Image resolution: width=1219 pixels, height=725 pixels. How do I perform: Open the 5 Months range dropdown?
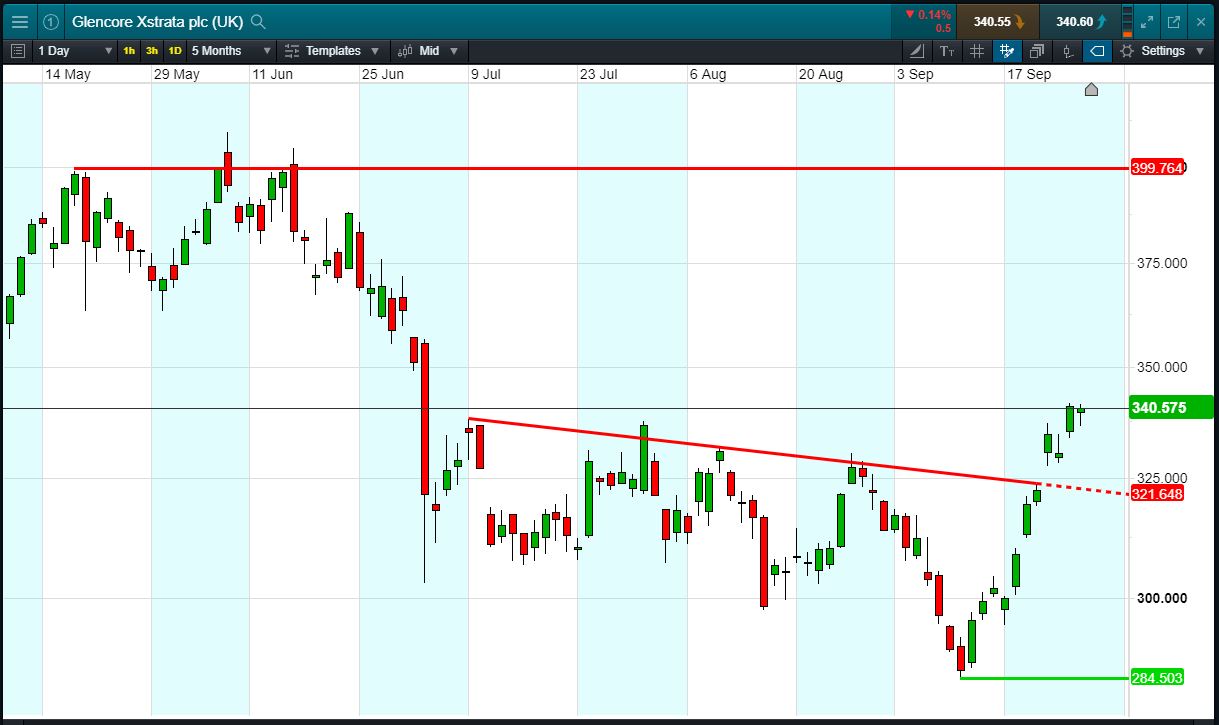231,51
